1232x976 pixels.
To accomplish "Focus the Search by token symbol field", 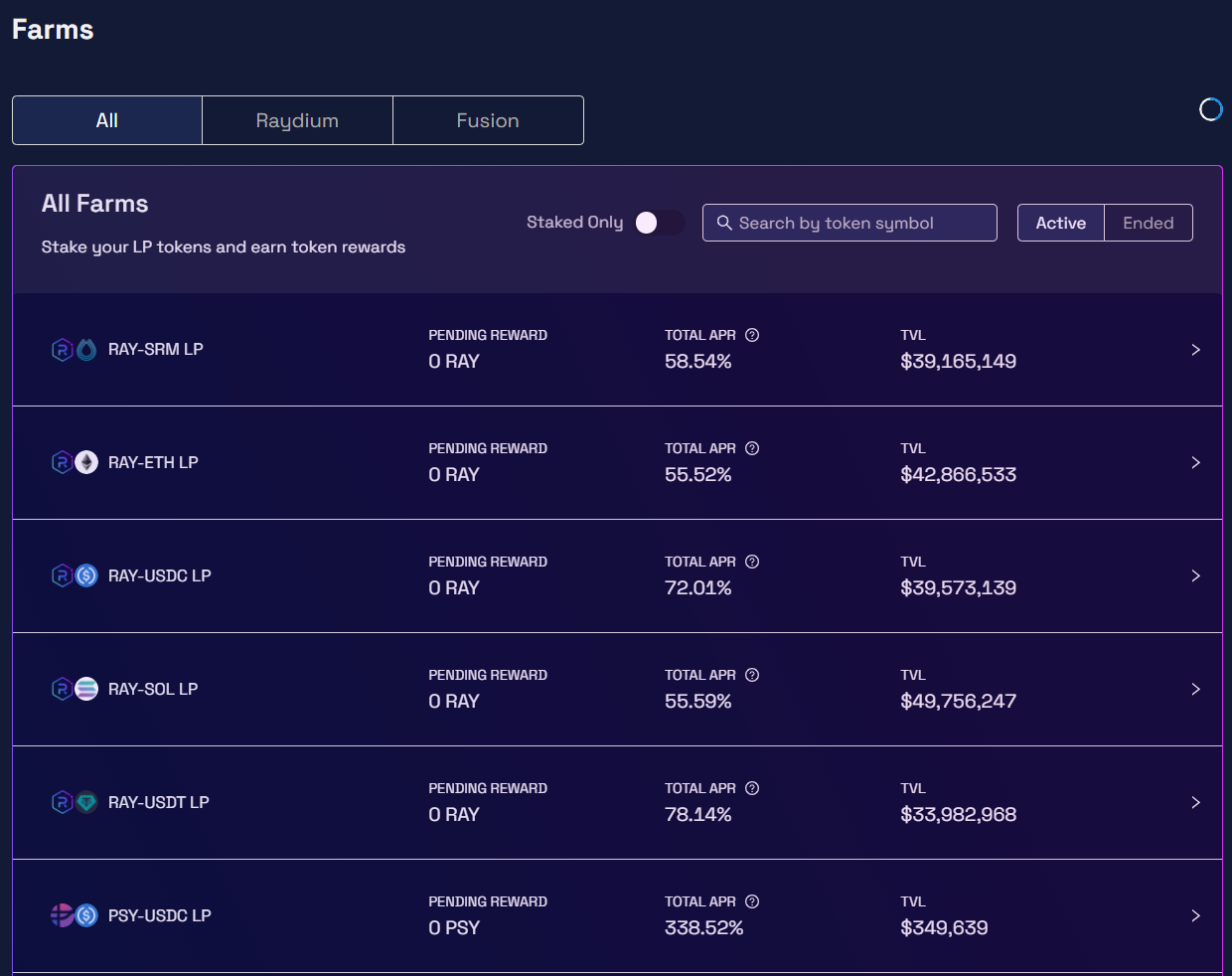I will 849,223.
